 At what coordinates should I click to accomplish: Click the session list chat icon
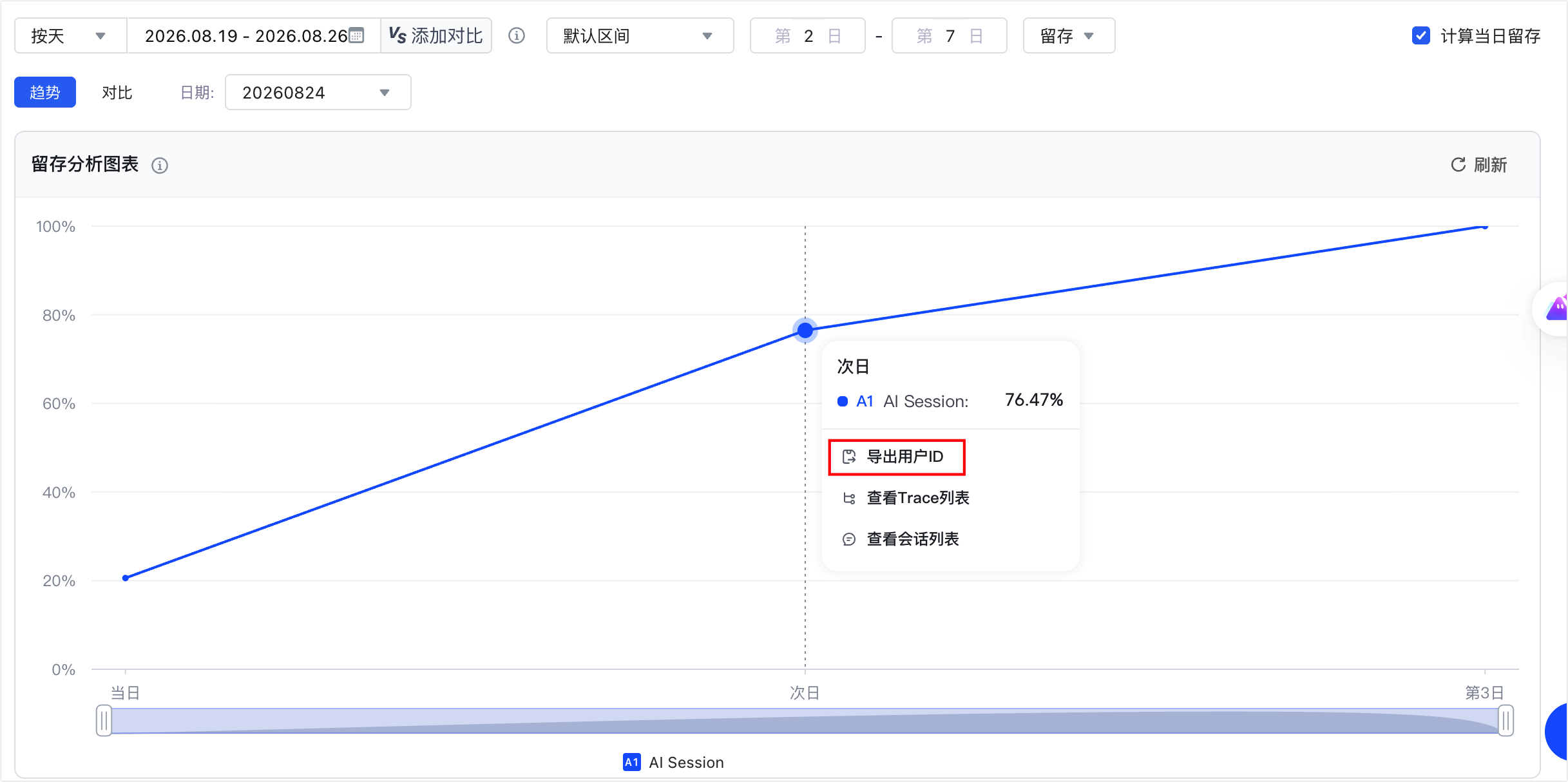coord(849,539)
